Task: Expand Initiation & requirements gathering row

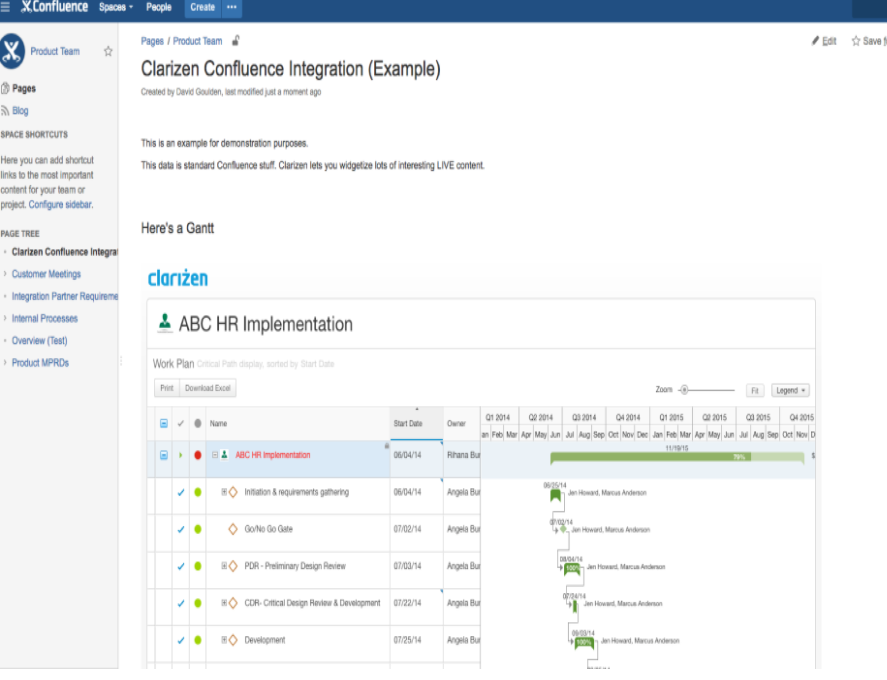Action: [224, 492]
